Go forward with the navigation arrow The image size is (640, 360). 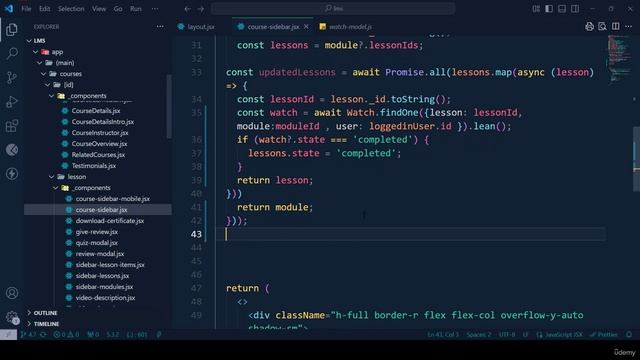[x=201, y=9]
